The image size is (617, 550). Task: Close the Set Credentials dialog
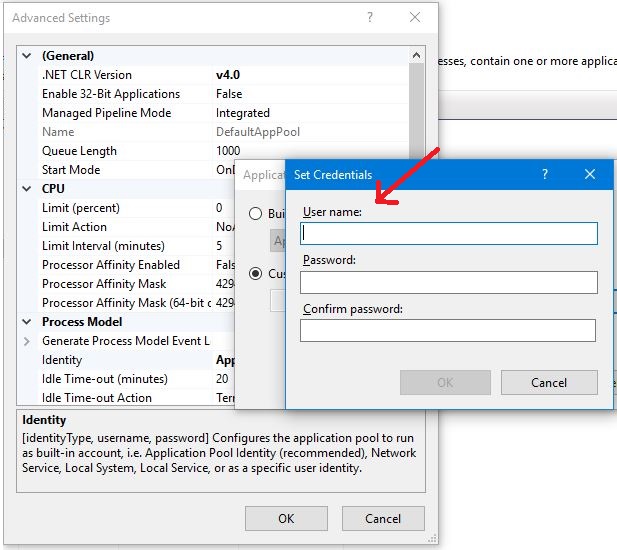click(x=590, y=174)
